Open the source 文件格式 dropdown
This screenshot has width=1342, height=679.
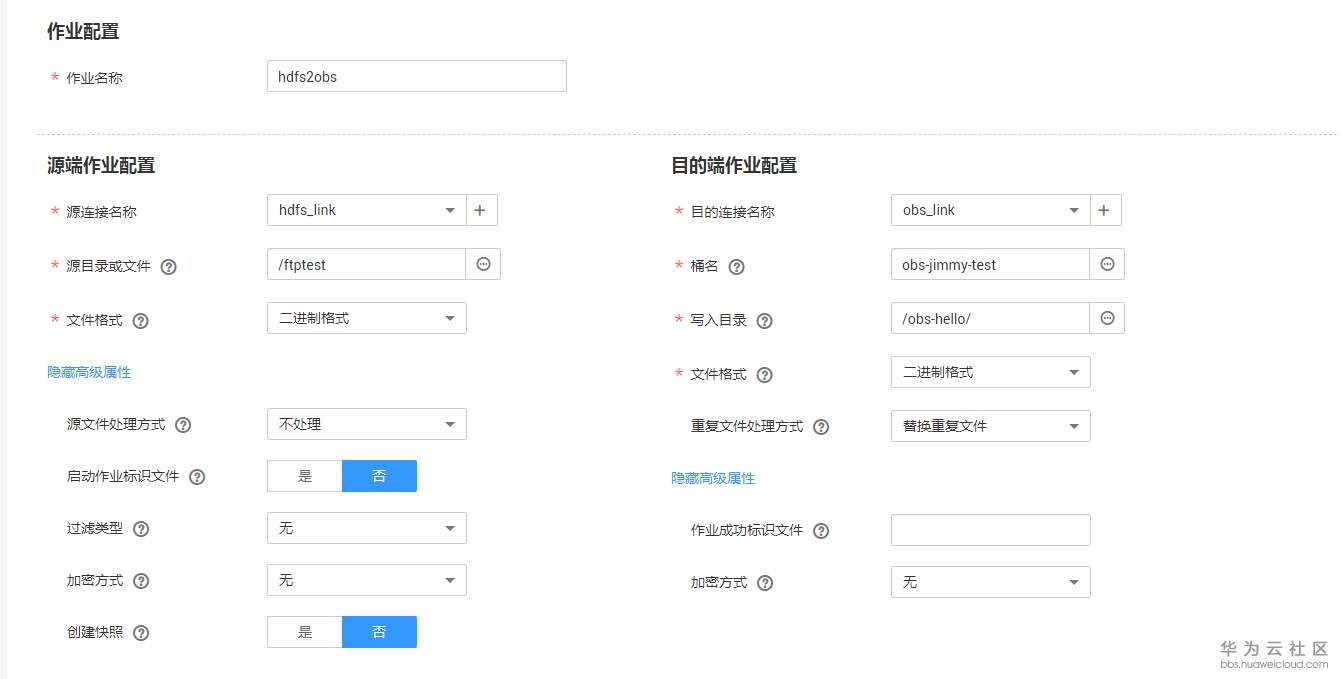[366, 318]
